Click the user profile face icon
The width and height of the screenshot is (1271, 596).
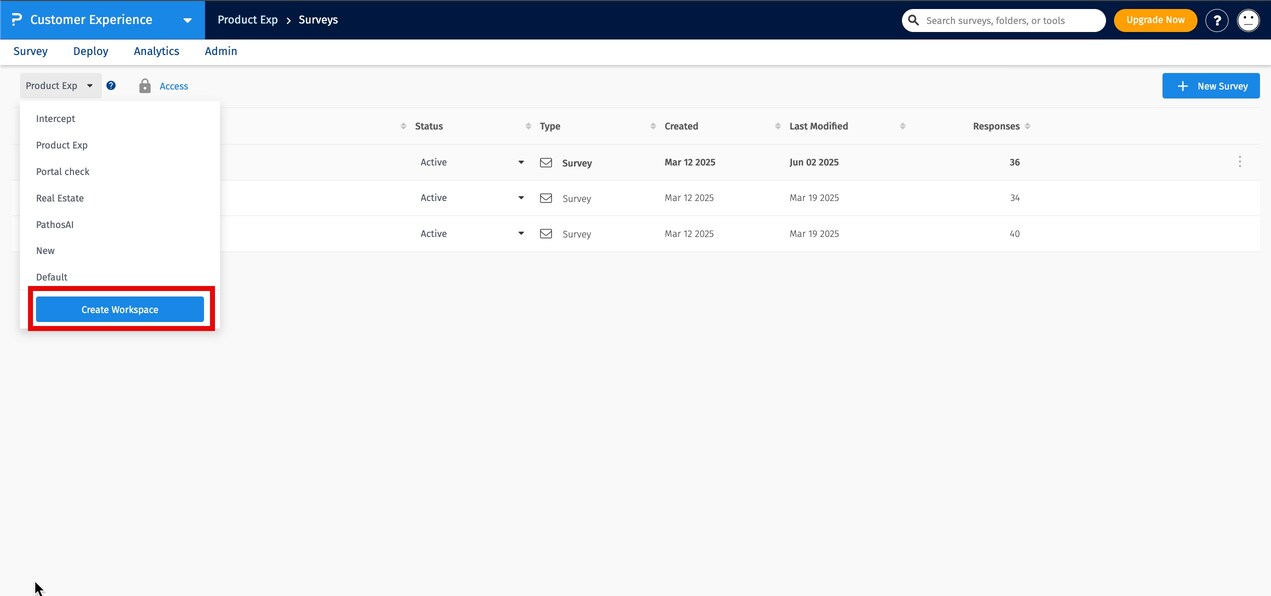(1247, 20)
